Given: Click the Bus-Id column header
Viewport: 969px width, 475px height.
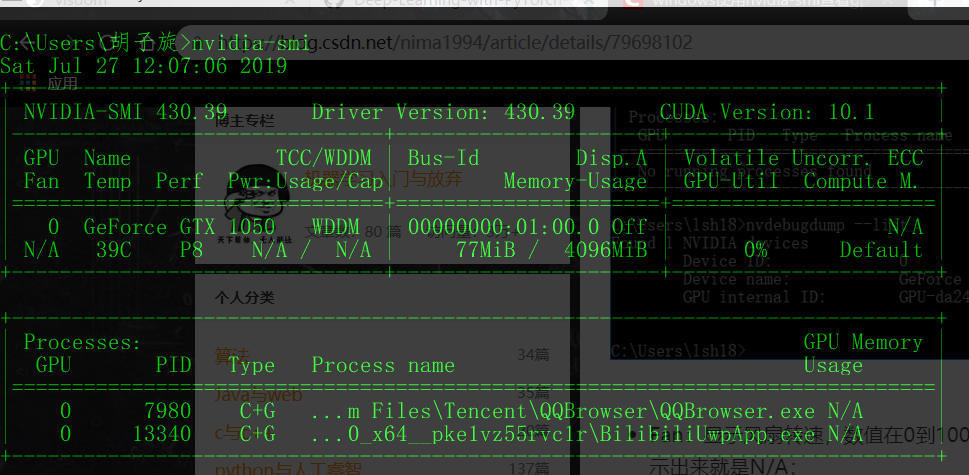Looking at the screenshot, I should (444, 158).
